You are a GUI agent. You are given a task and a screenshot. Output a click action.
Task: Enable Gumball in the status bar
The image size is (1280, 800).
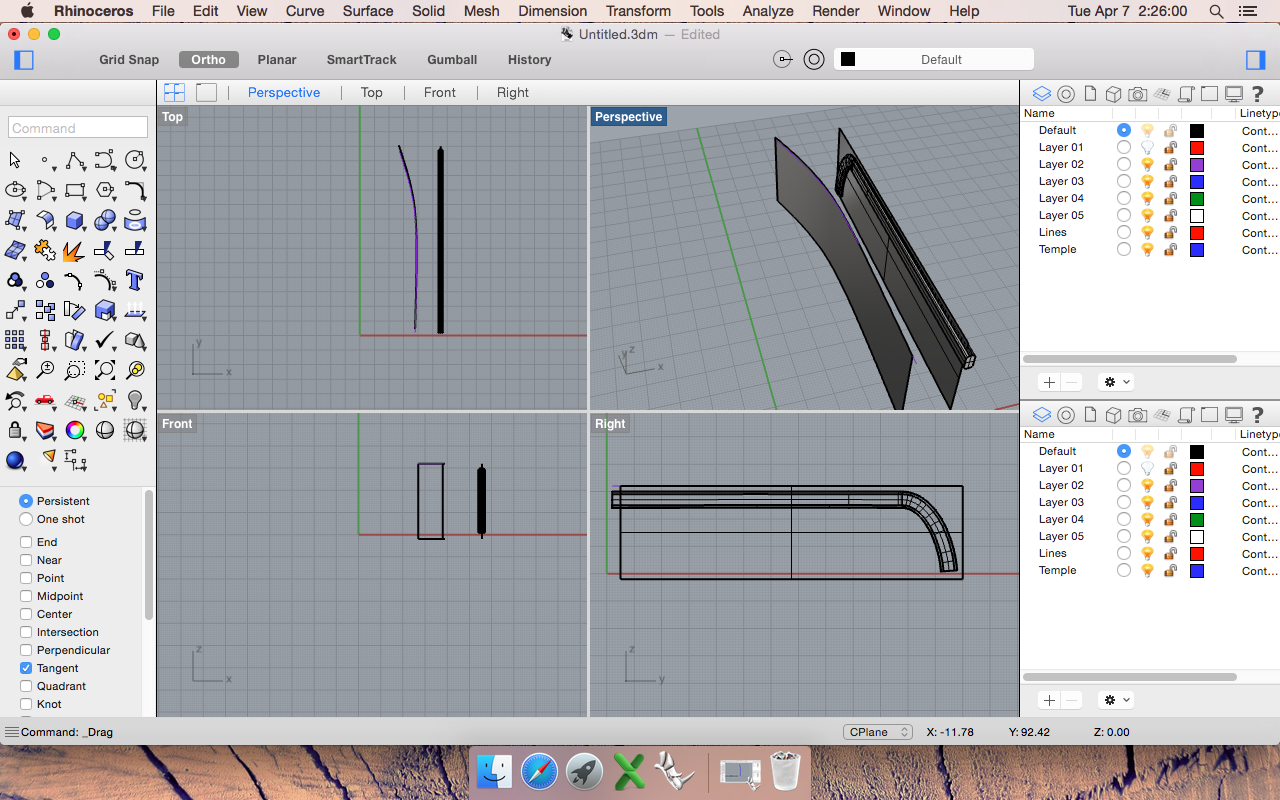pos(451,59)
